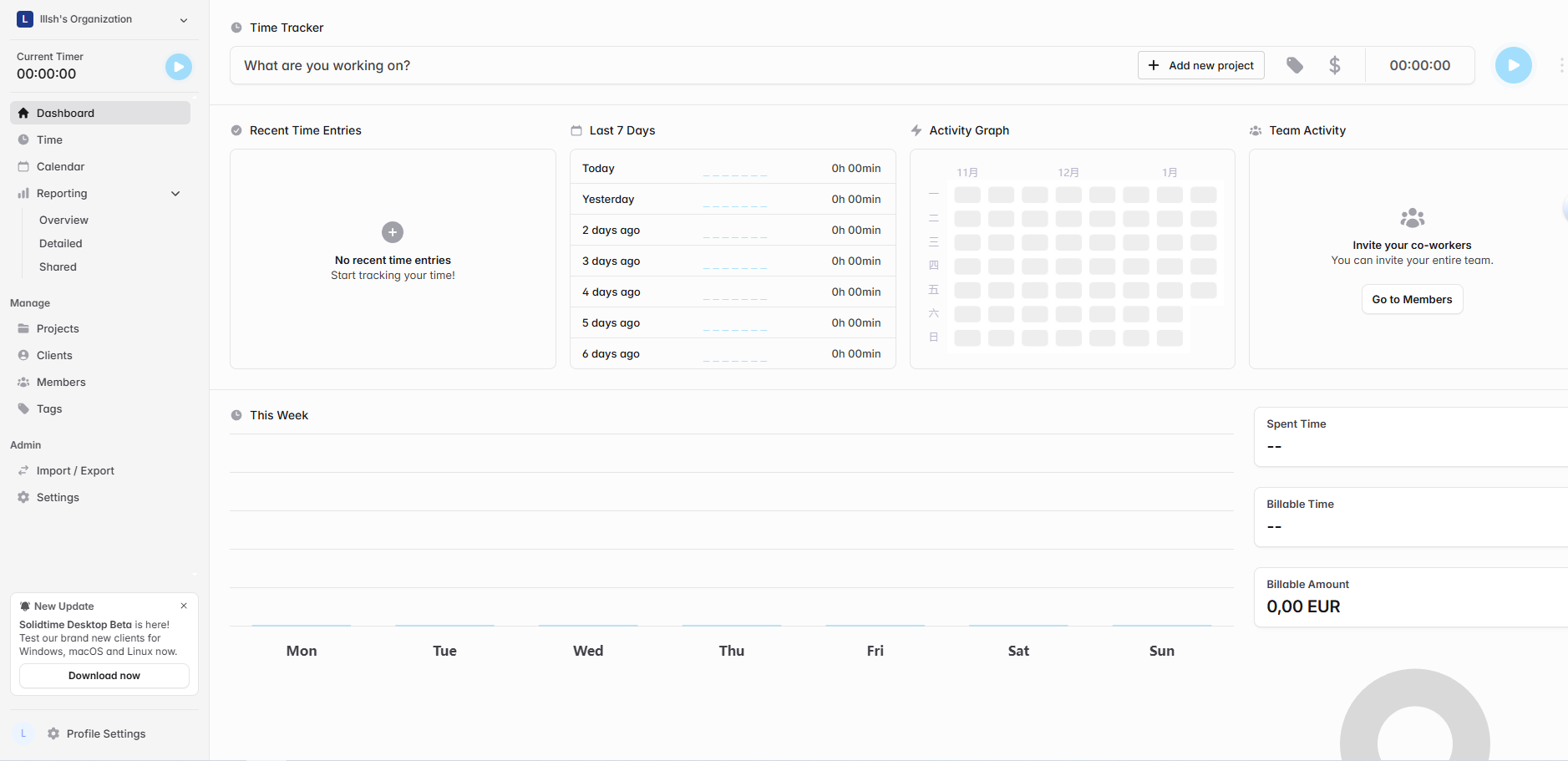Open the Members page from sidebar
Viewport: 1568px width, 761px height.
pyautogui.click(x=100, y=382)
